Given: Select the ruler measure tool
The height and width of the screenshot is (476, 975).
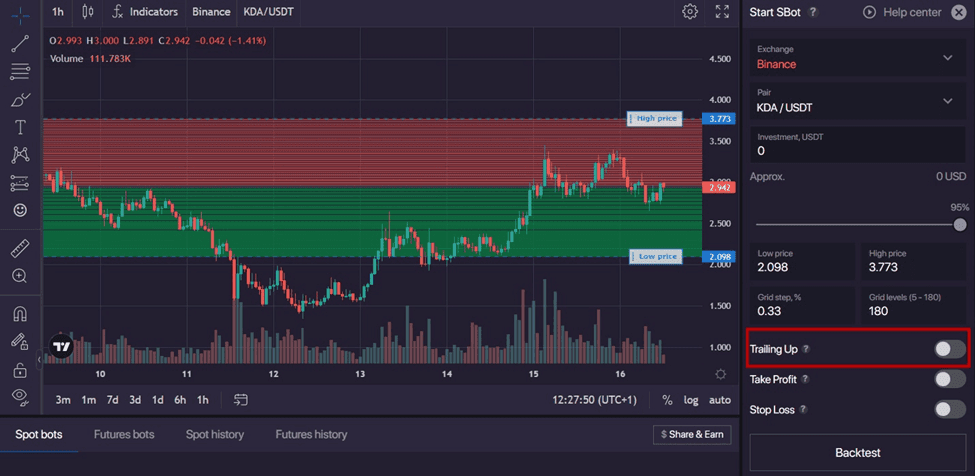Looking at the screenshot, I should tap(20, 249).
